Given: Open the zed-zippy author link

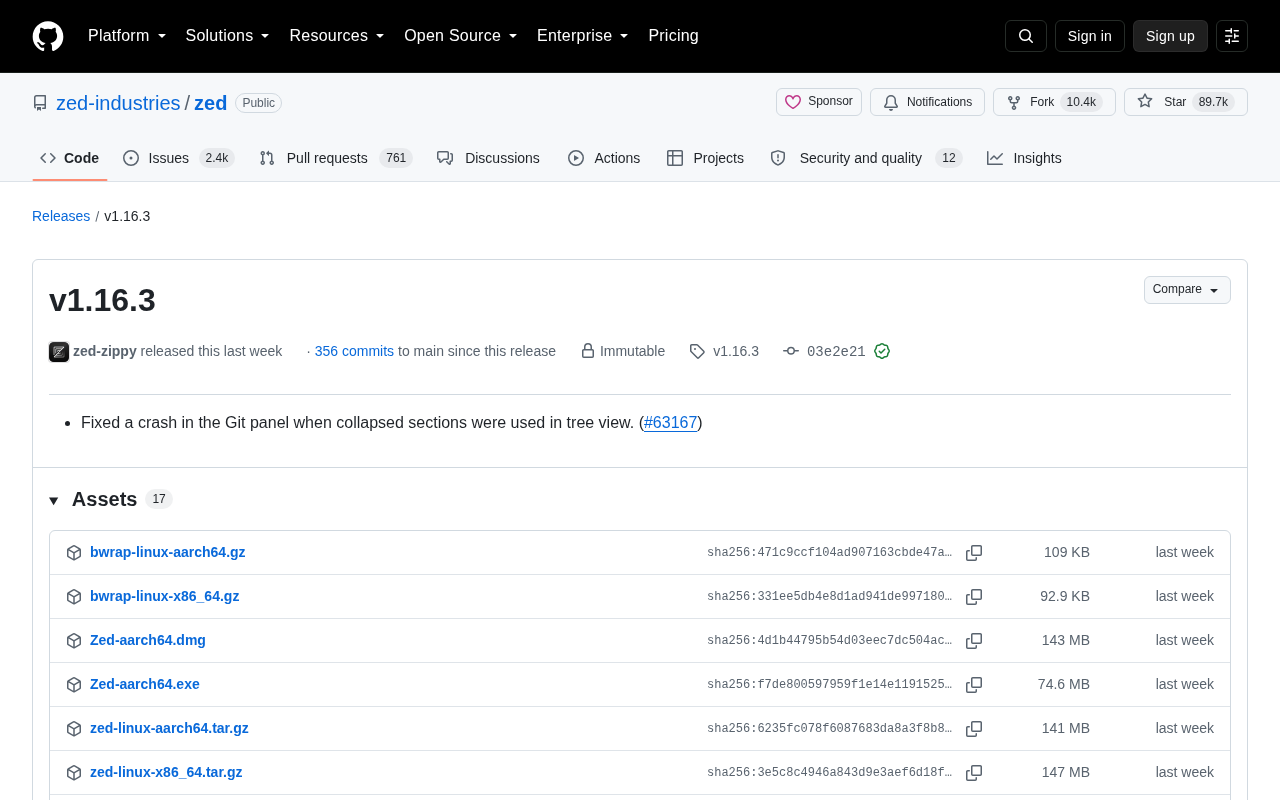Looking at the screenshot, I should (105, 351).
